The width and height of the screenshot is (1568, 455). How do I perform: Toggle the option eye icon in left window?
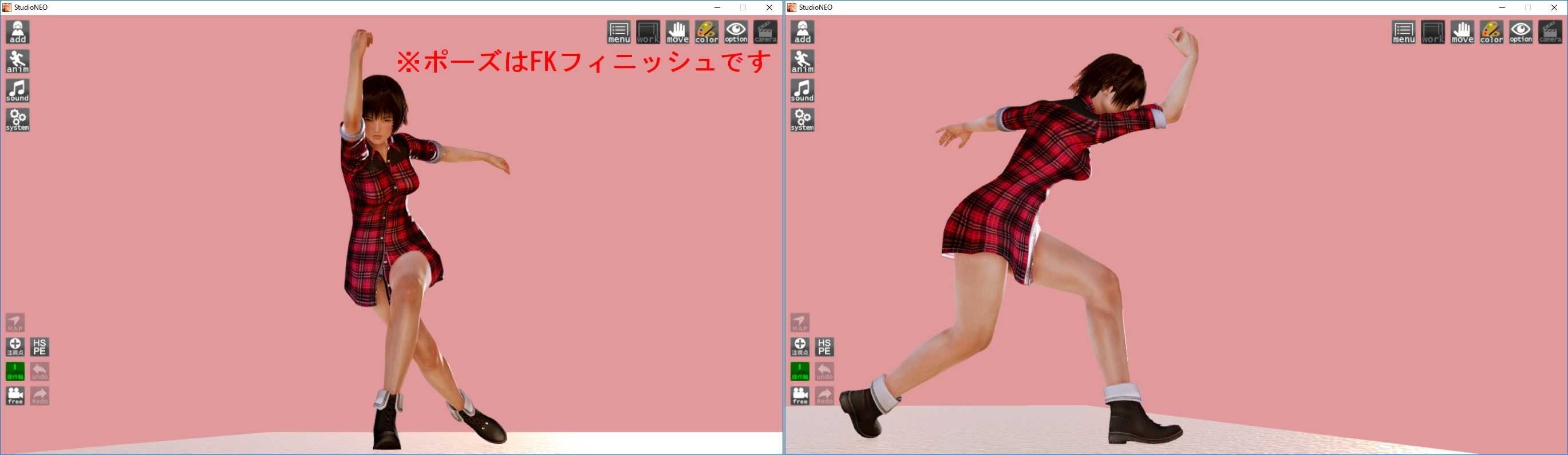point(736,32)
